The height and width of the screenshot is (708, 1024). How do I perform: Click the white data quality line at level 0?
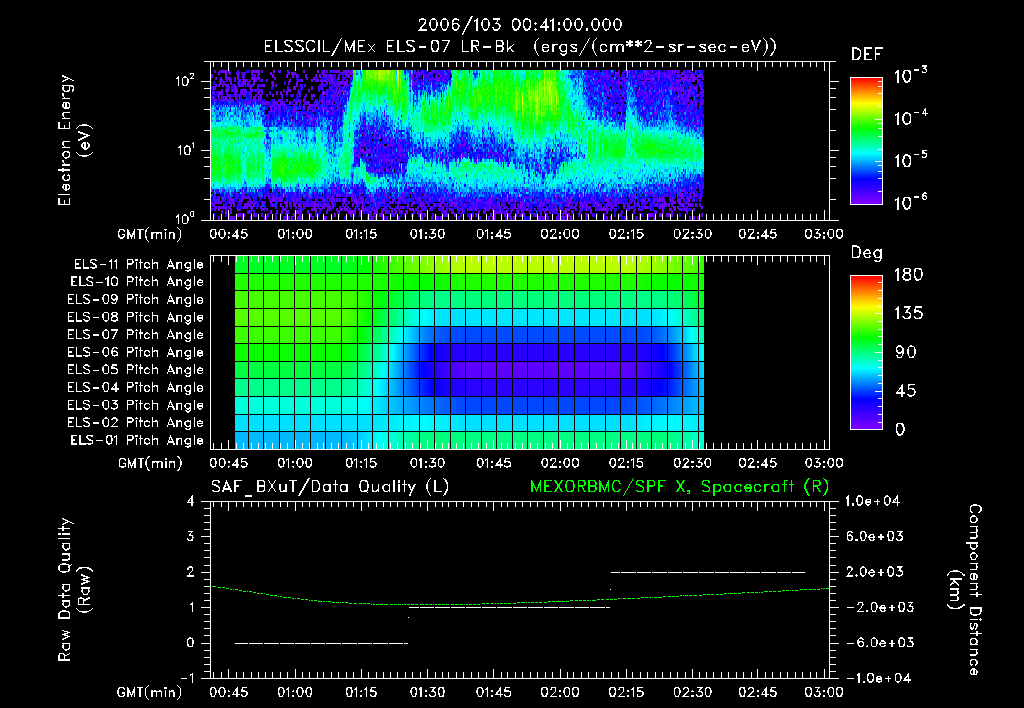coord(321,643)
